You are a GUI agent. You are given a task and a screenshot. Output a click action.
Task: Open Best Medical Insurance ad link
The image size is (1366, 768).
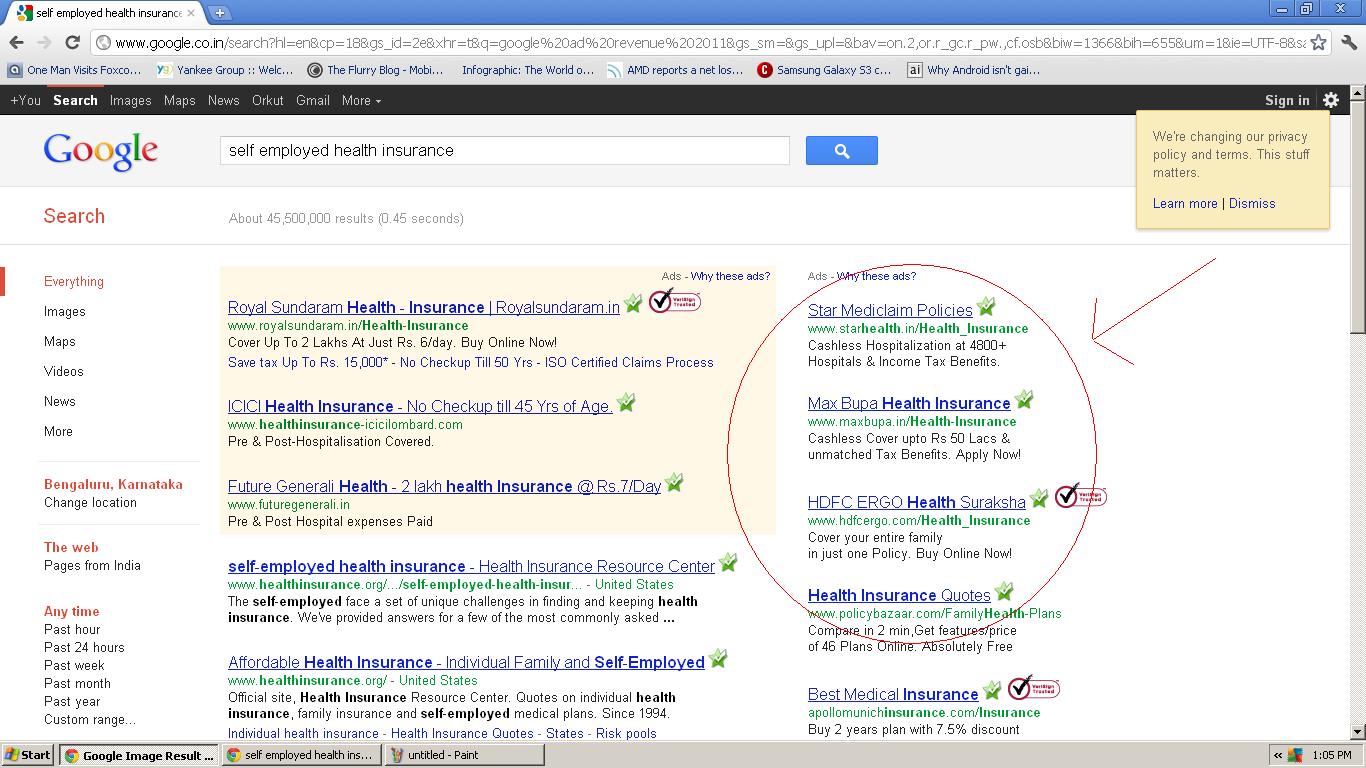pos(893,694)
